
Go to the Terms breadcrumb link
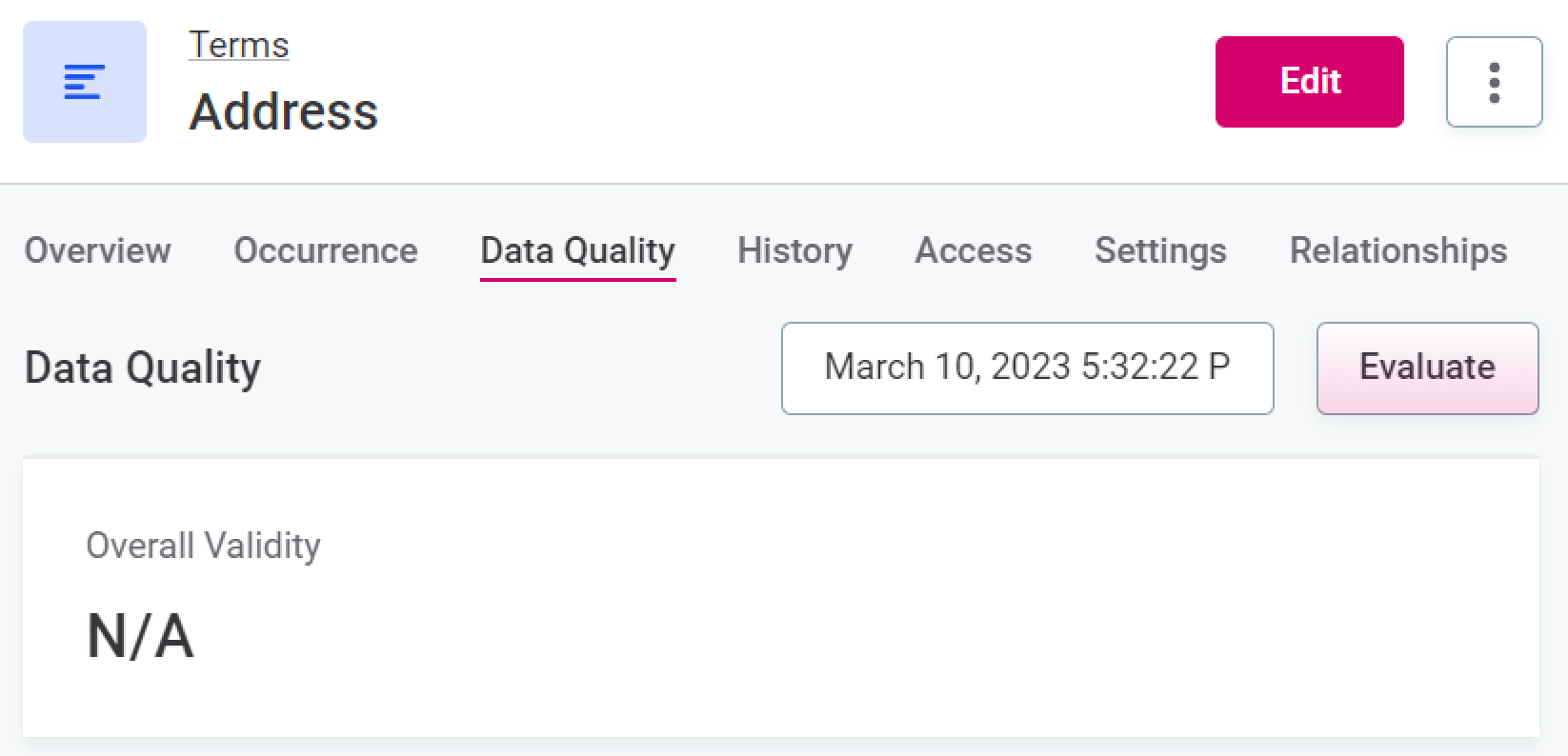(x=238, y=45)
